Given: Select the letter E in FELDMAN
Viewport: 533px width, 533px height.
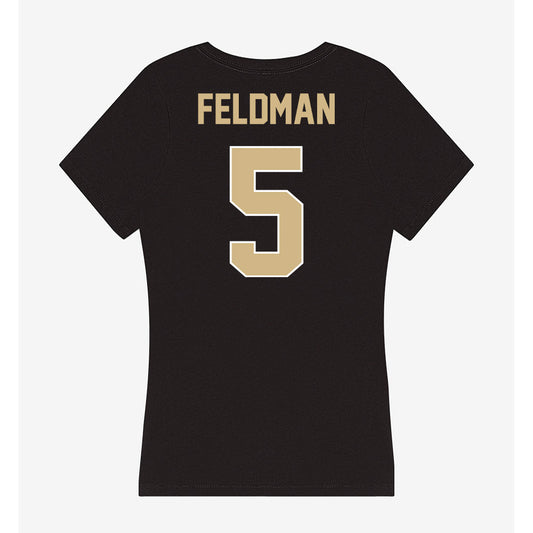Looking at the screenshot, I should point(224,109).
